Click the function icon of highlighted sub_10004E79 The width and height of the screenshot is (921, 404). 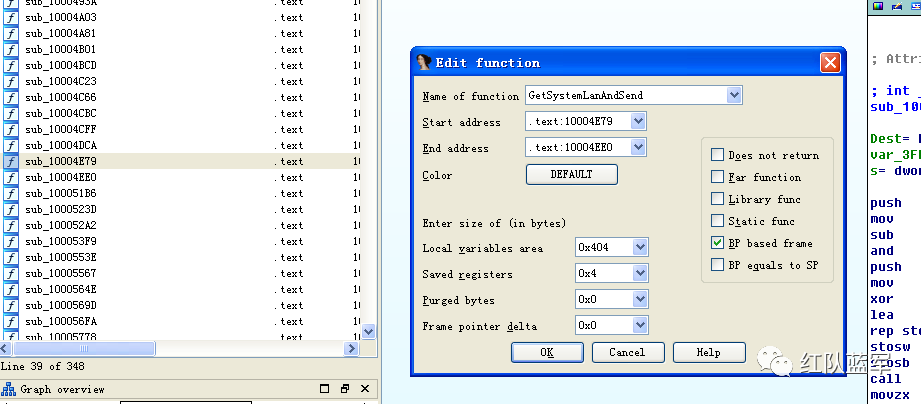click(x=11, y=161)
